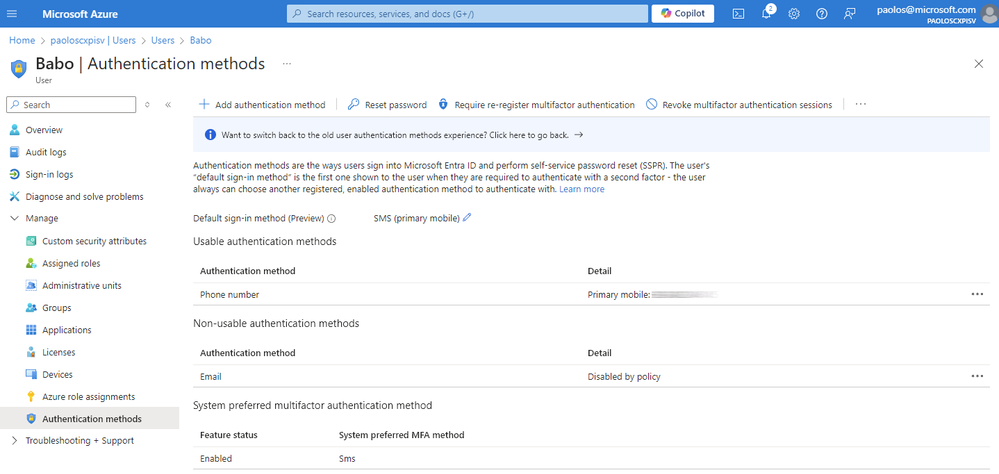Open paoloscxpisv | Users breadcrumb
This screenshot has width=999, height=474.
[93, 40]
